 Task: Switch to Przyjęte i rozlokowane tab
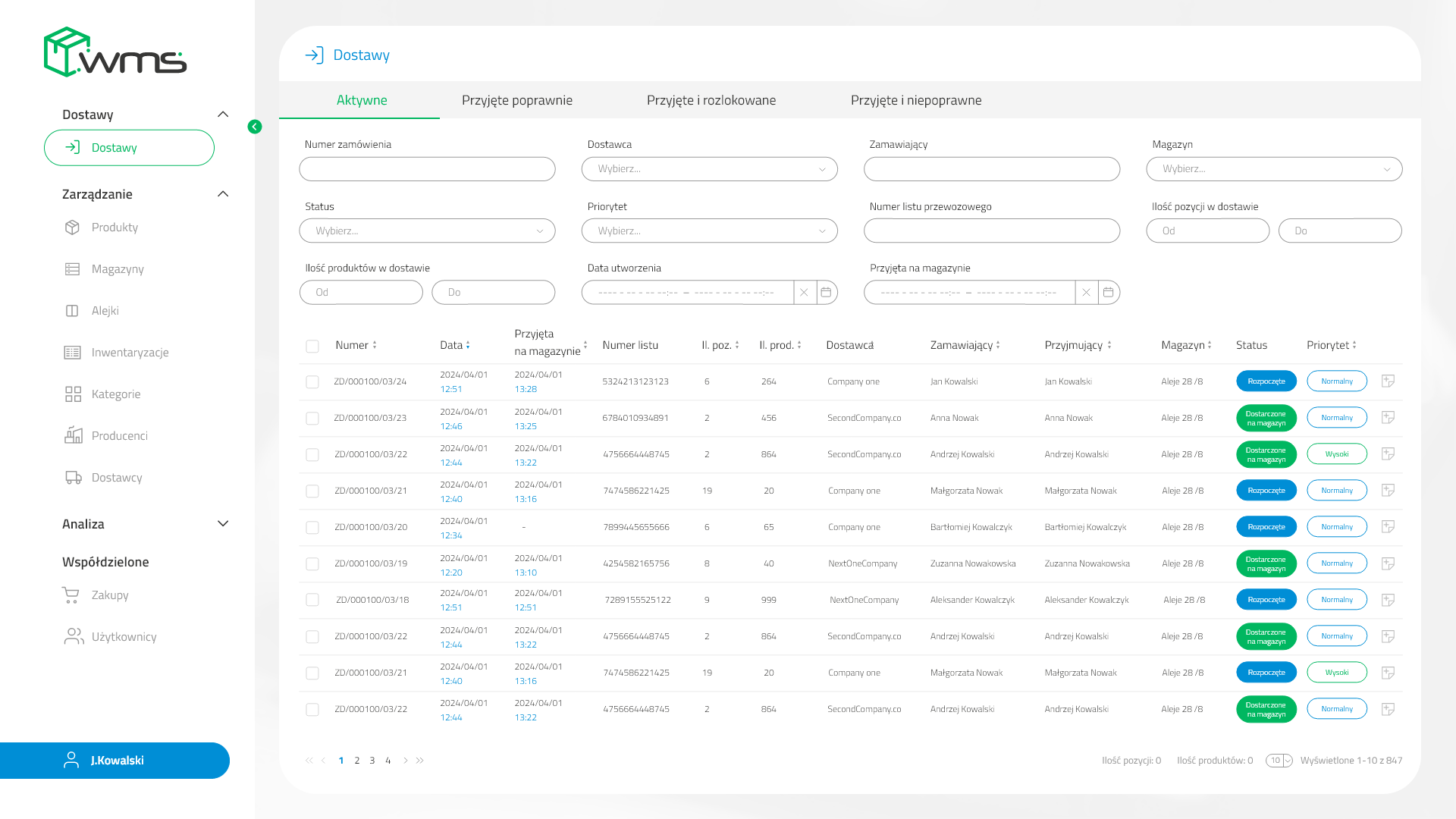(711, 100)
